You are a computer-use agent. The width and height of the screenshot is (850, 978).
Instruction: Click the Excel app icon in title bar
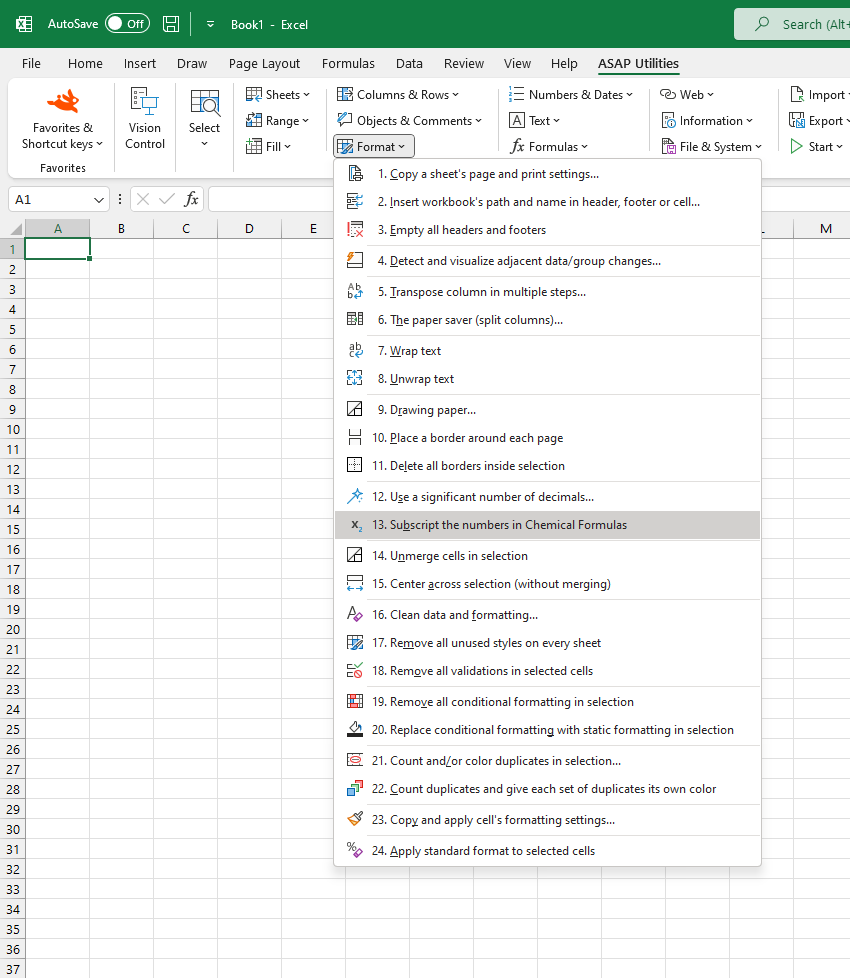point(24,24)
